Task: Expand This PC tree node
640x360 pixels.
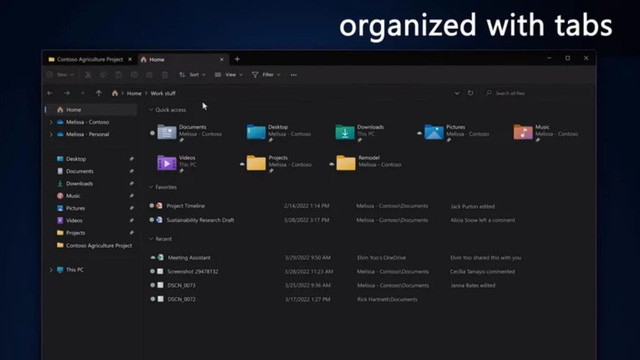Action: coord(51,270)
